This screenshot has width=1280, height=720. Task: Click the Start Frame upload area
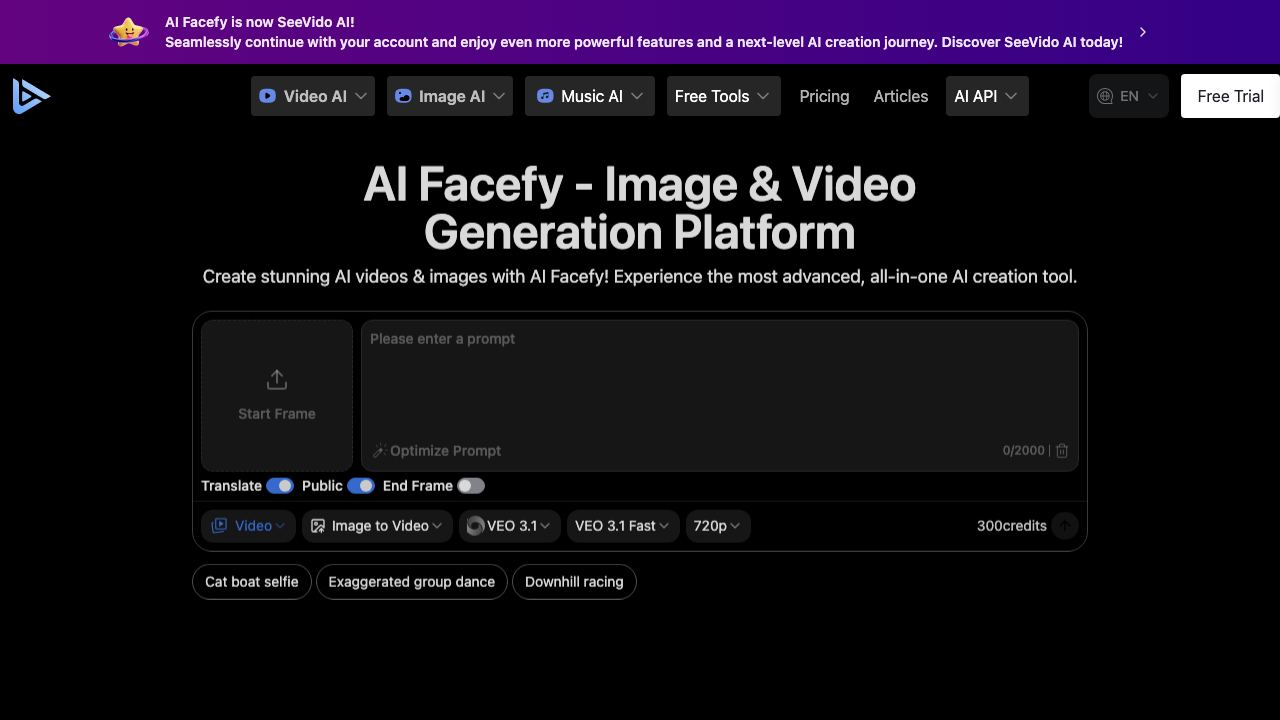pos(277,395)
